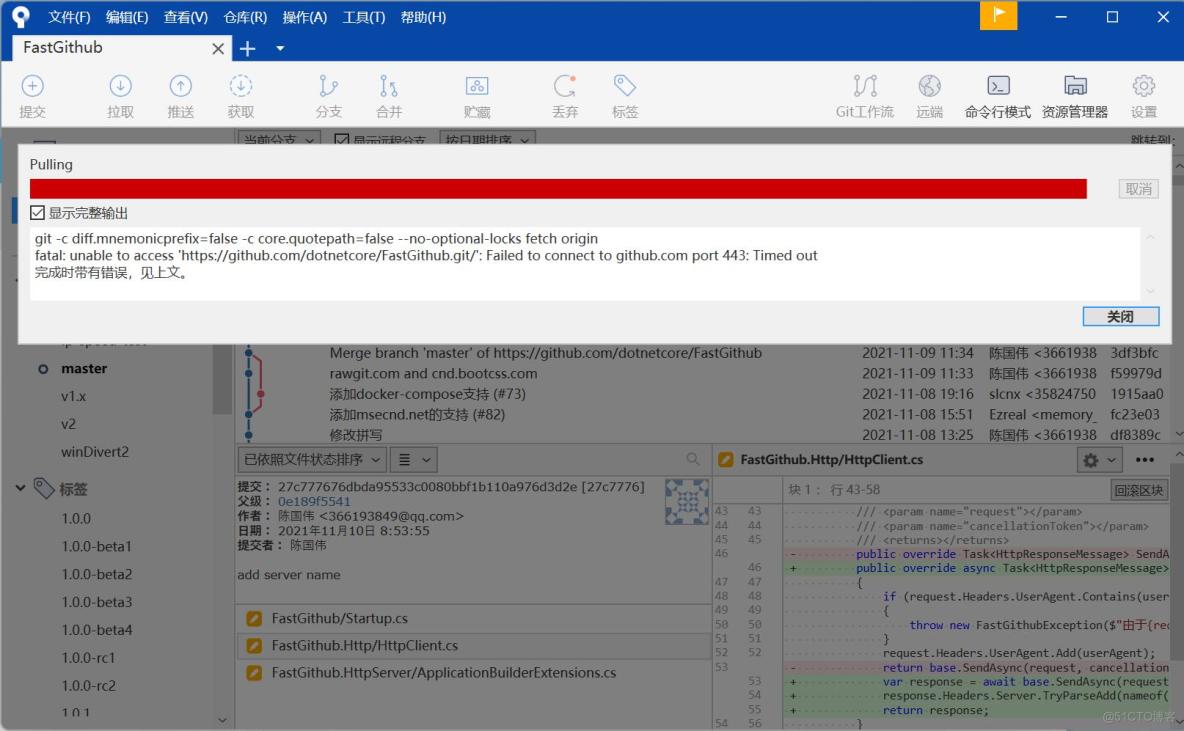
Task: Click the 关闭 button to close dialog
Action: click(x=1120, y=315)
